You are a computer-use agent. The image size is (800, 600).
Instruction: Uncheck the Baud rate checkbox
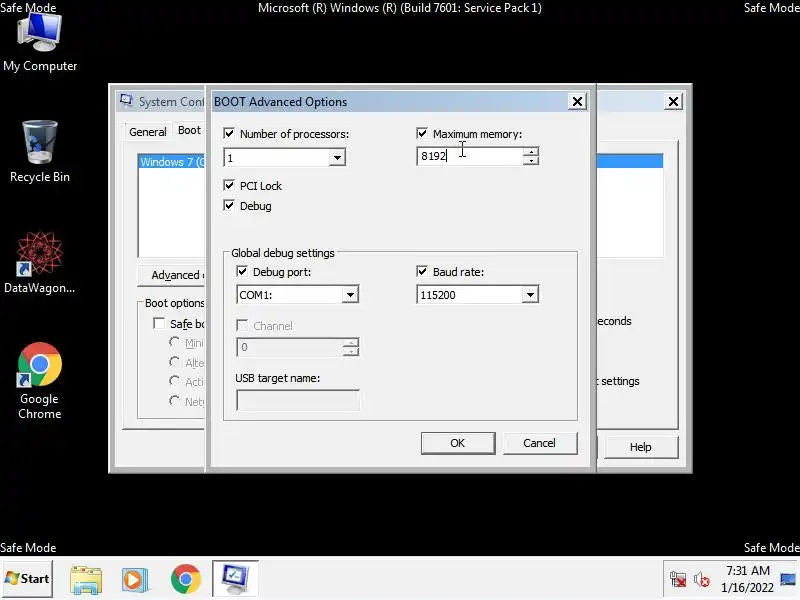click(422, 271)
